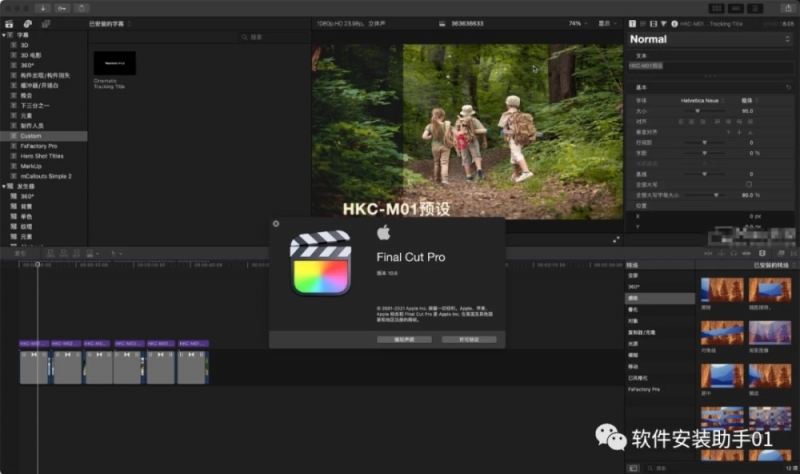Select the Hero Shot Titles category
This screenshot has width=800, height=474.
coord(43,156)
